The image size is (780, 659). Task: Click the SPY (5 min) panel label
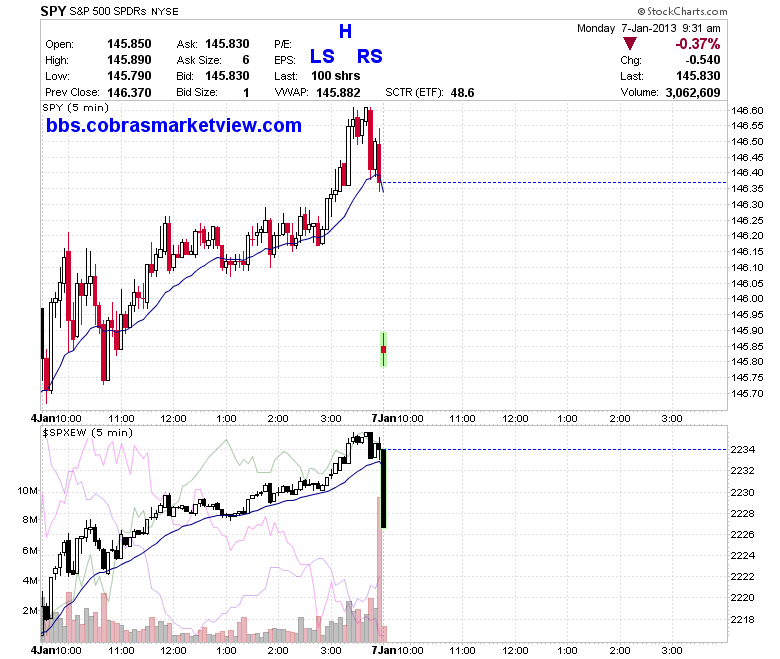pyautogui.click(x=76, y=107)
